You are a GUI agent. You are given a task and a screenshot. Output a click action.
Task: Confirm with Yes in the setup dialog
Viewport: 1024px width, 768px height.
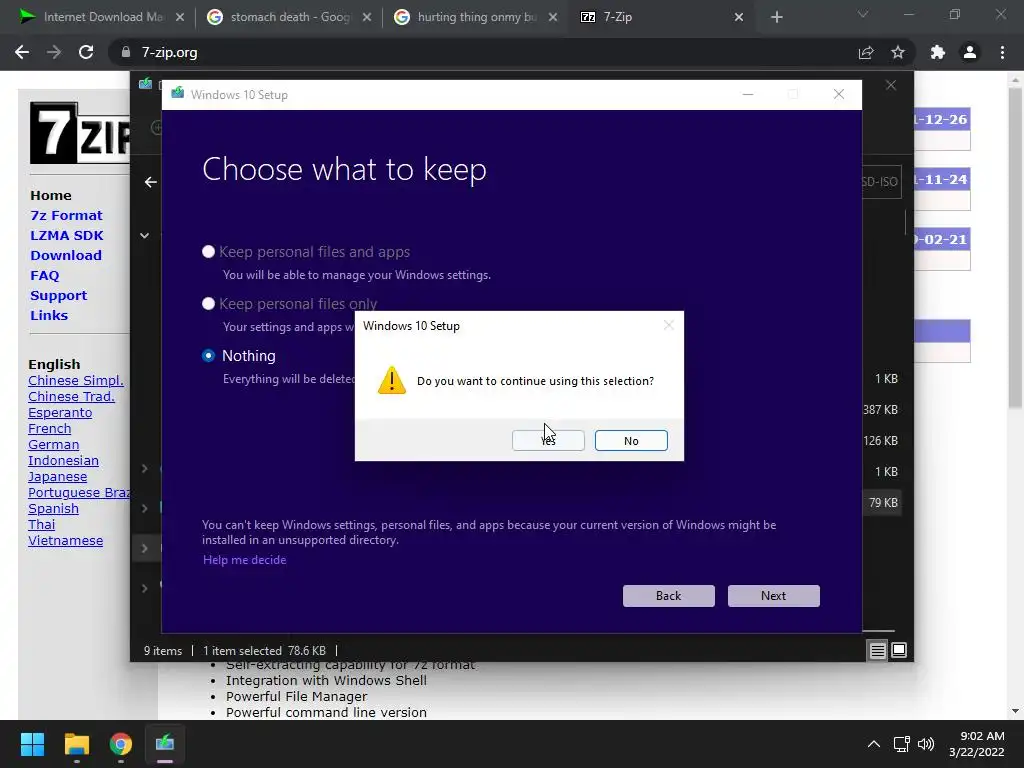click(x=548, y=440)
